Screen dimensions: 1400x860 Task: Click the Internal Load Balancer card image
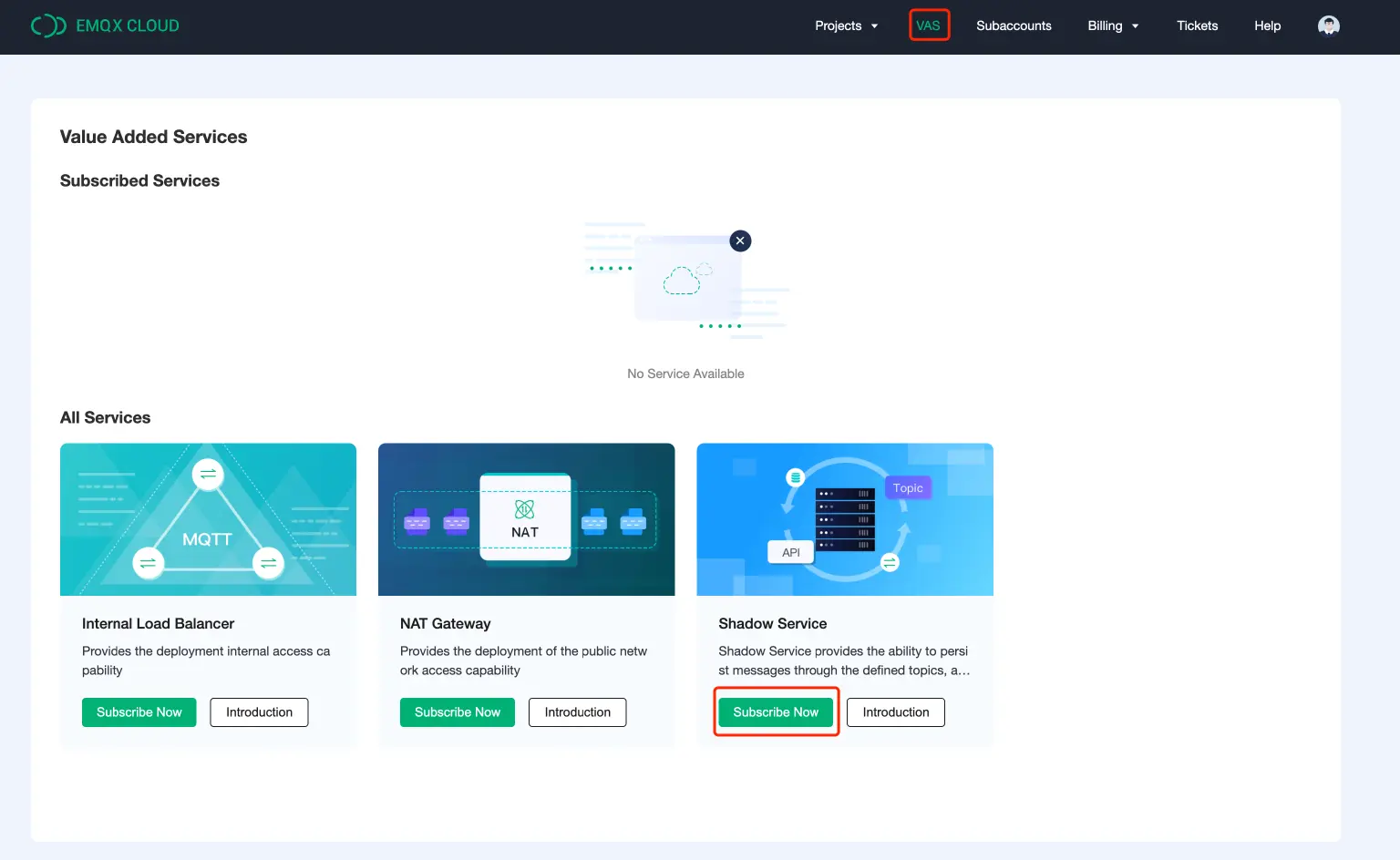coord(208,518)
